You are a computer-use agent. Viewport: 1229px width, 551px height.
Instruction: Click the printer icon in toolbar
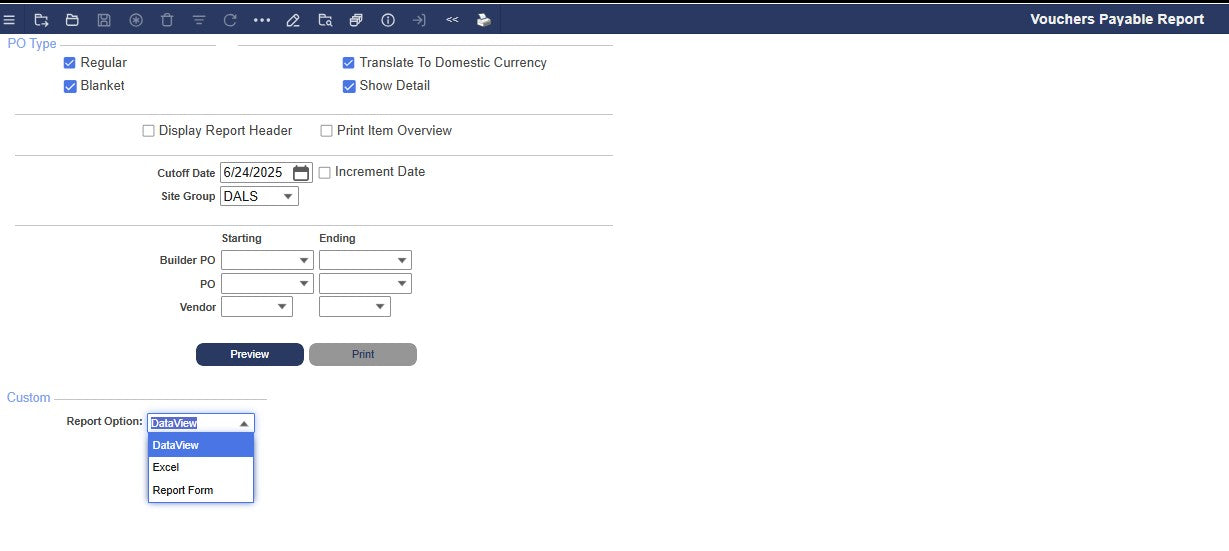[484, 19]
